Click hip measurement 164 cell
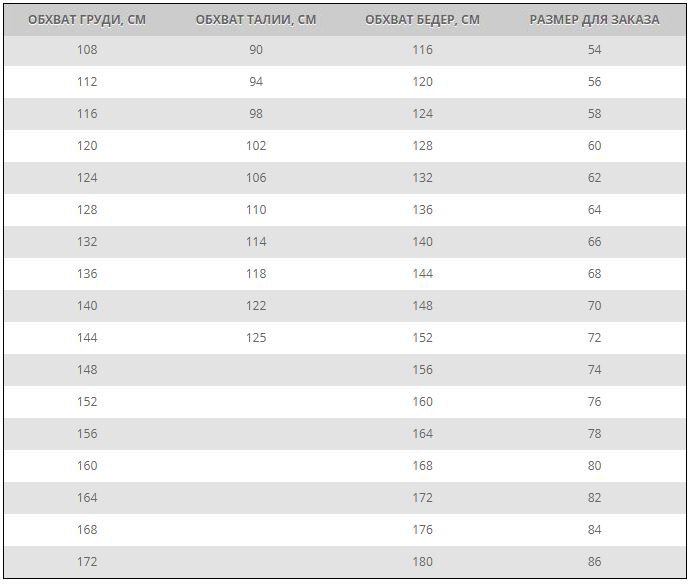 point(422,433)
